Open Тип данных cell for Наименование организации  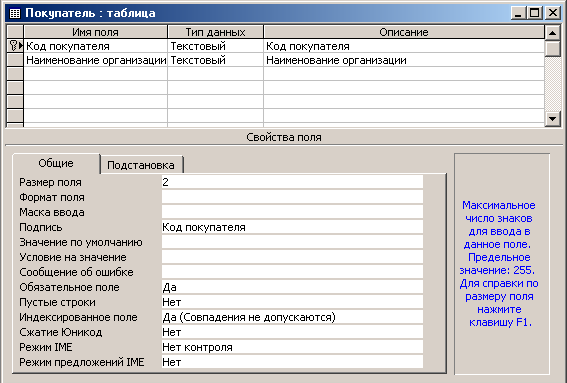pos(216,60)
